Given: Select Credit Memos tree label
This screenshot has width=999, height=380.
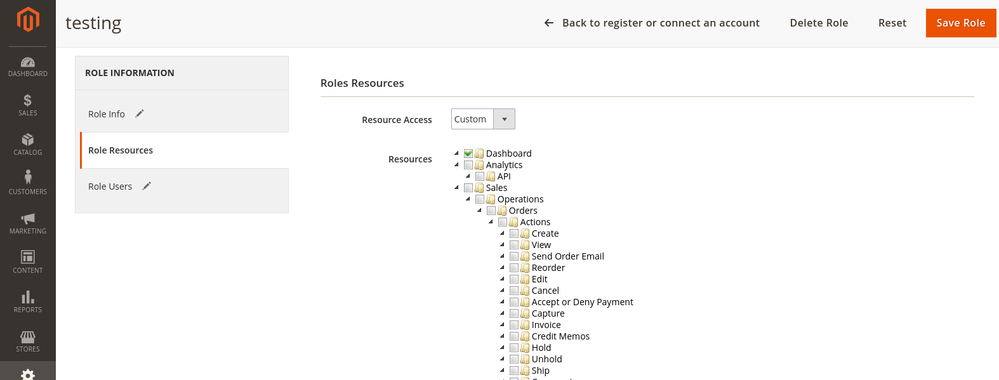Looking at the screenshot, I should (561, 337).
